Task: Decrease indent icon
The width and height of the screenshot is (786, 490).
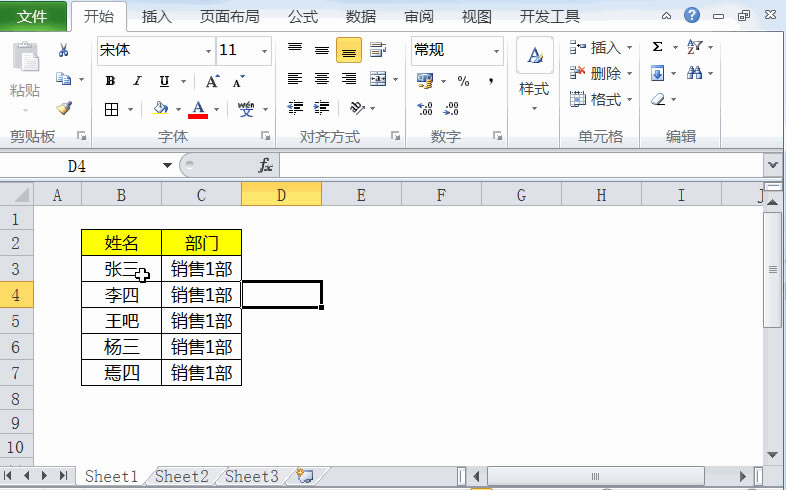Action: 295,108
